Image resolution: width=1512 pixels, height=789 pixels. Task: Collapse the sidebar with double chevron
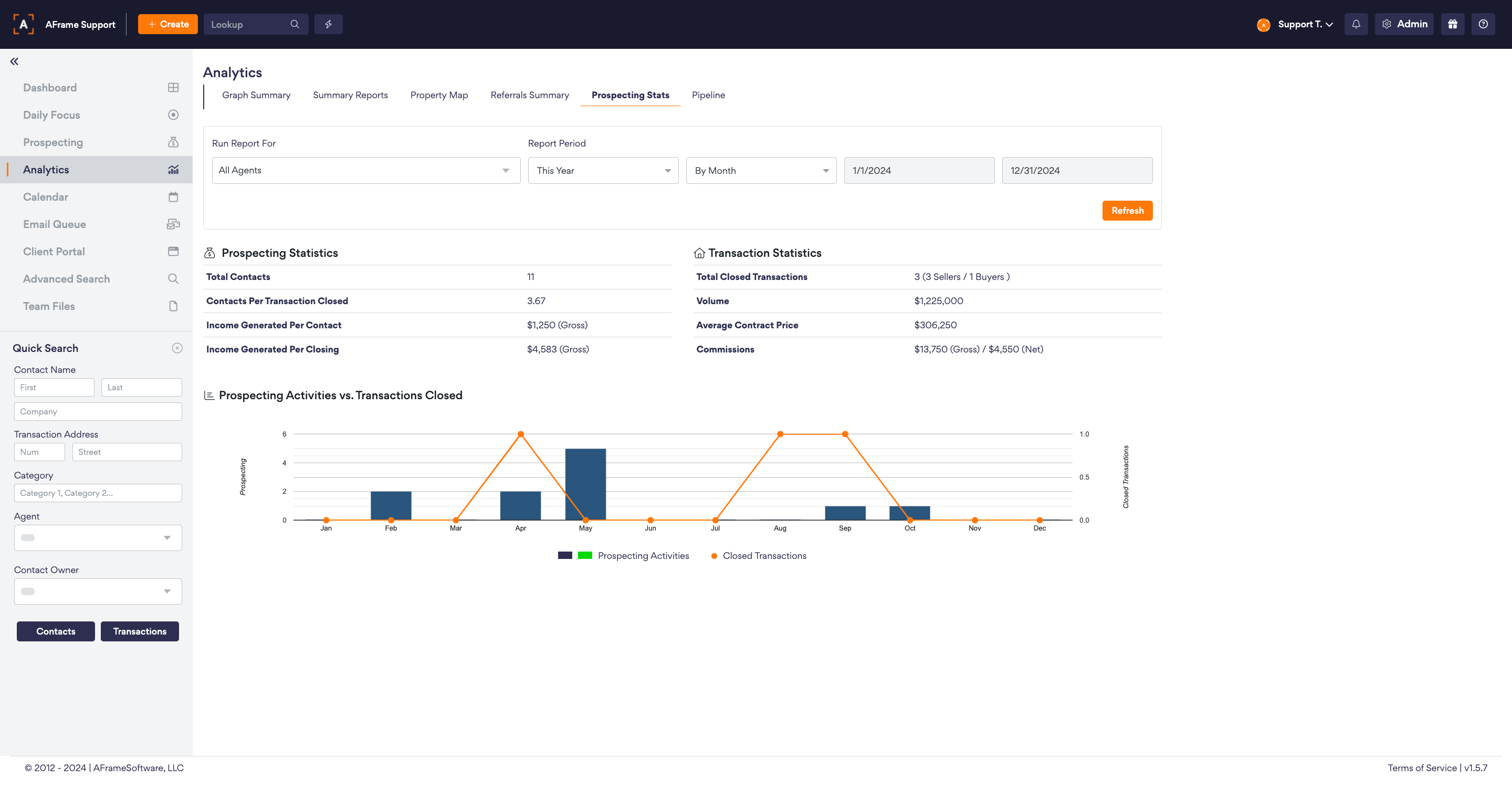(14, 61)
